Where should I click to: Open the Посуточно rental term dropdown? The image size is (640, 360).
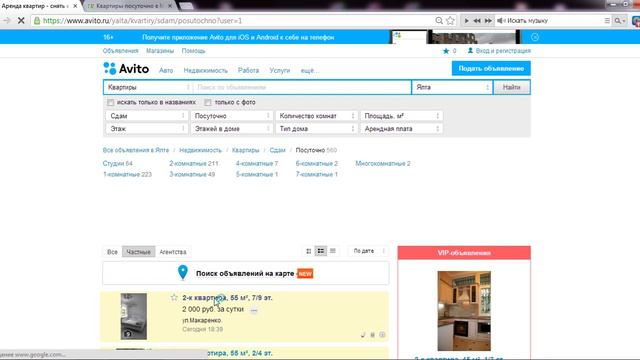231,116
